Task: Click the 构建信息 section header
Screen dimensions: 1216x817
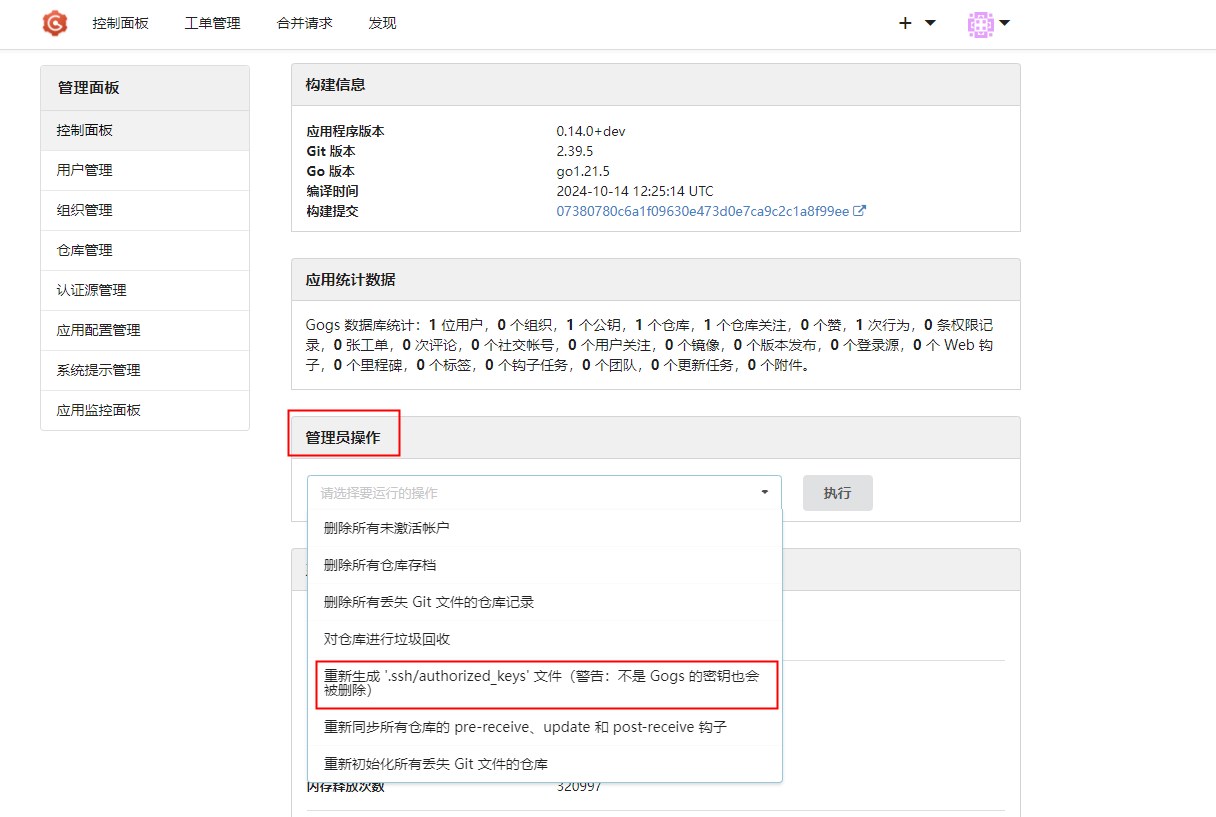Action: tap(656, 85)
